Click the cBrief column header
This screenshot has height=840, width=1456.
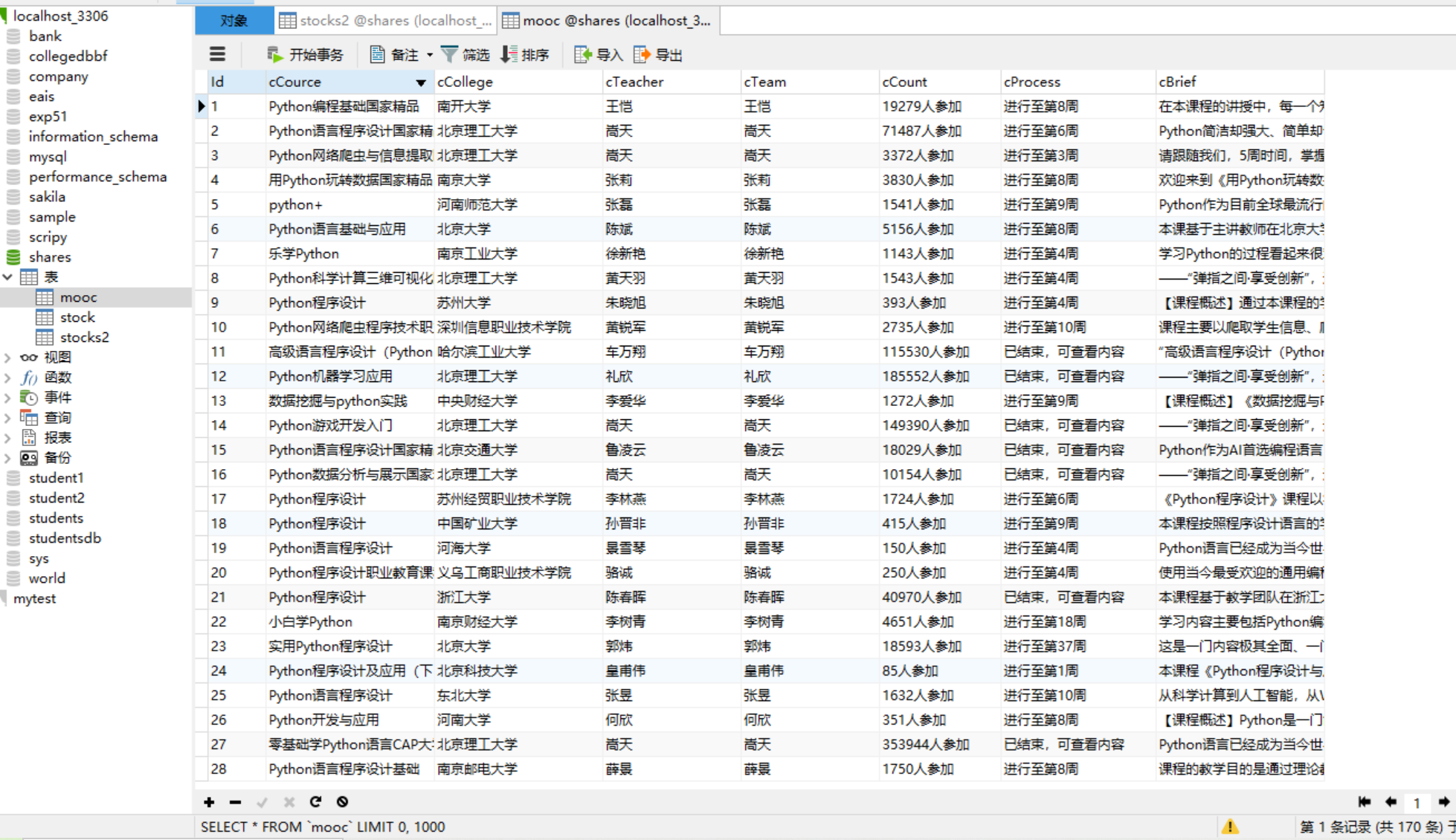(x=1240, y=82)
